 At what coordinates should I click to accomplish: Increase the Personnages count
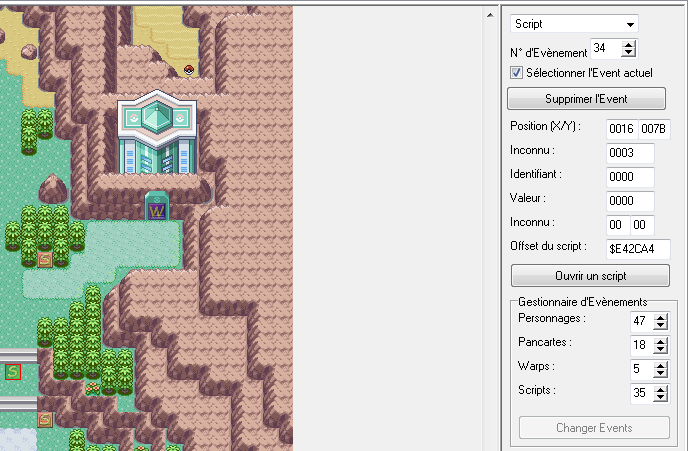click(x=660, y=317)
